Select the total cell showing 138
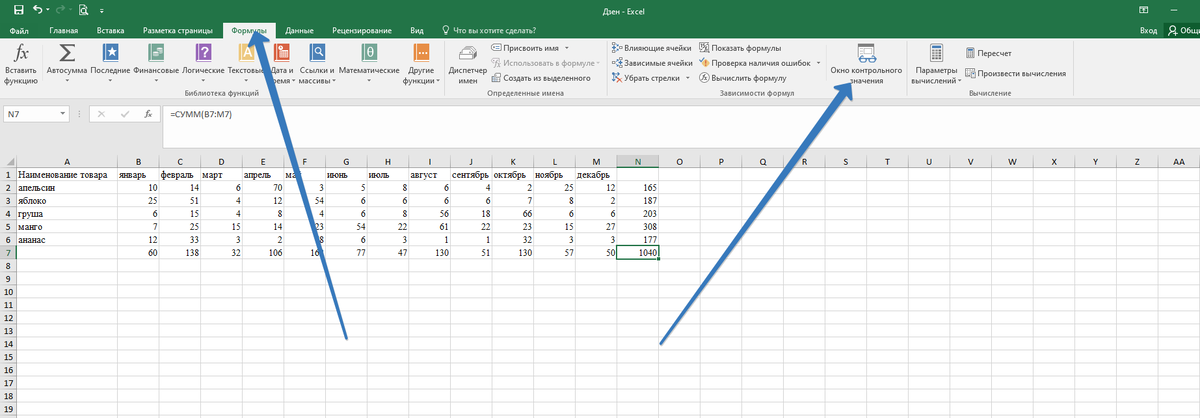 click(179, 254)
